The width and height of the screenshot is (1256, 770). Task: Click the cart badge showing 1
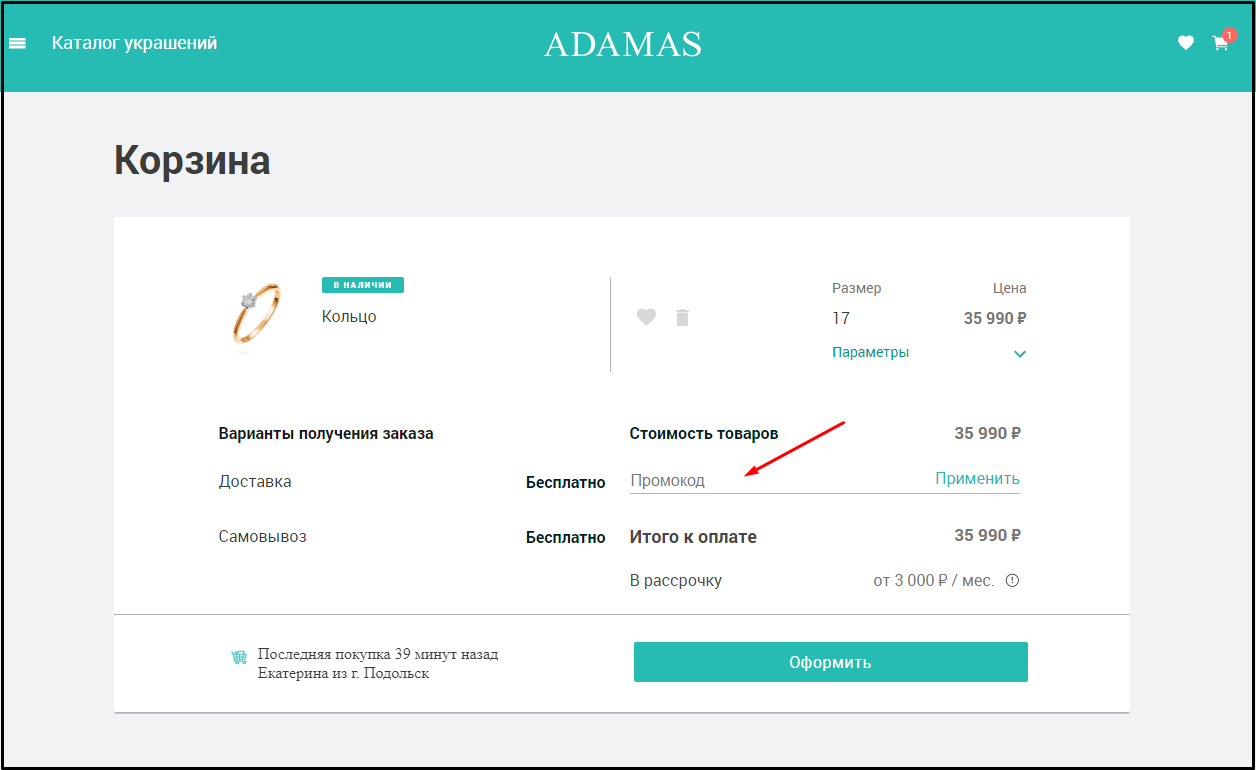tap(1229, 35)
